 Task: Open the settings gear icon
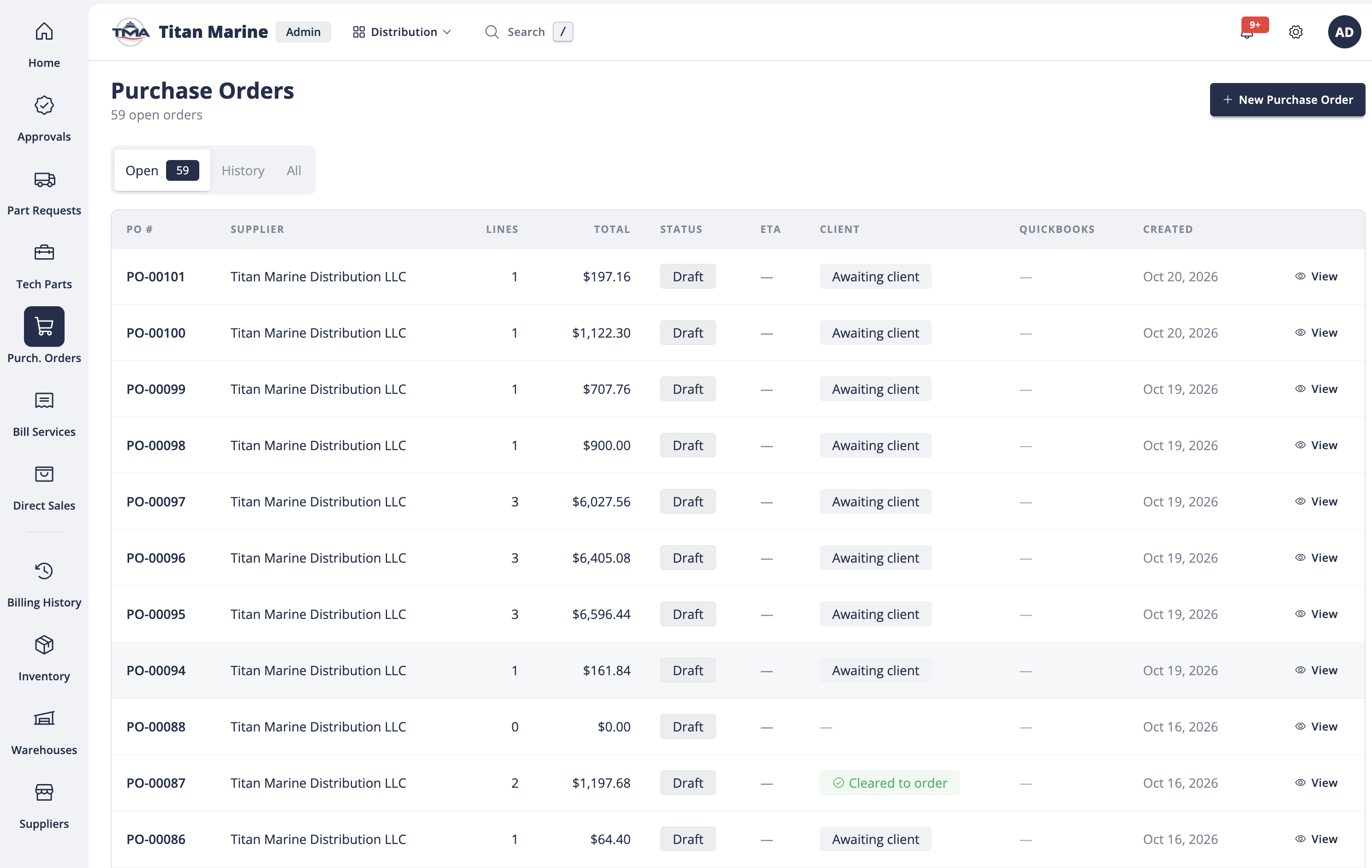pos(1296,32)
